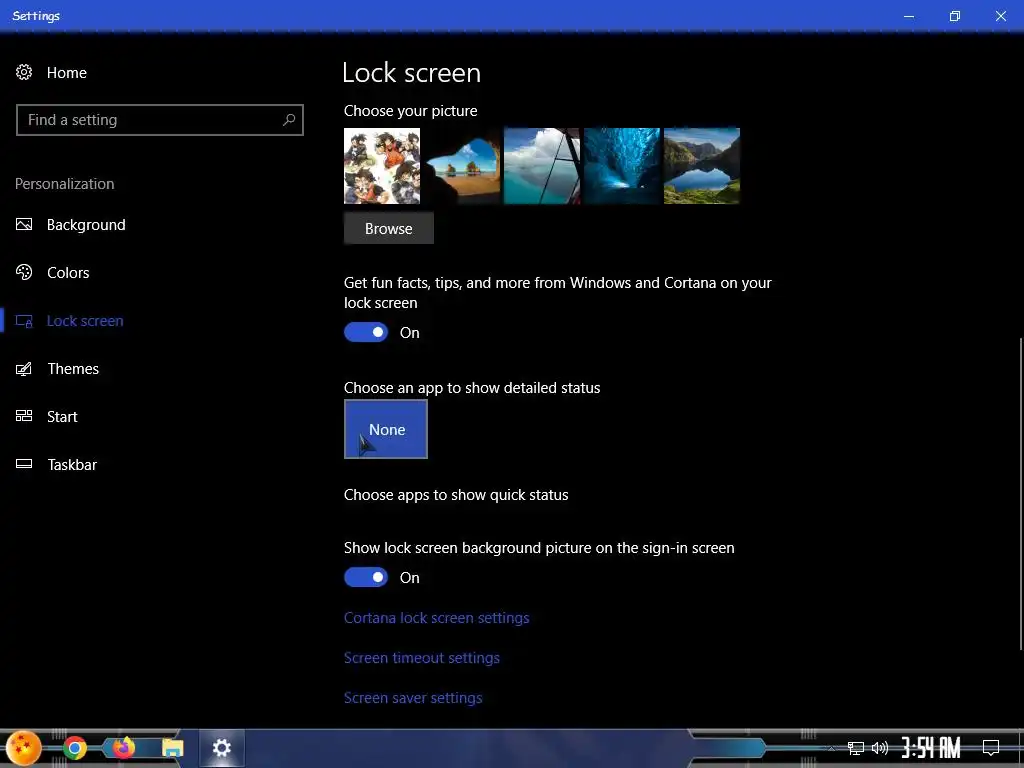Select the mountain lake picture thumbnail

(x=702, y=166)
